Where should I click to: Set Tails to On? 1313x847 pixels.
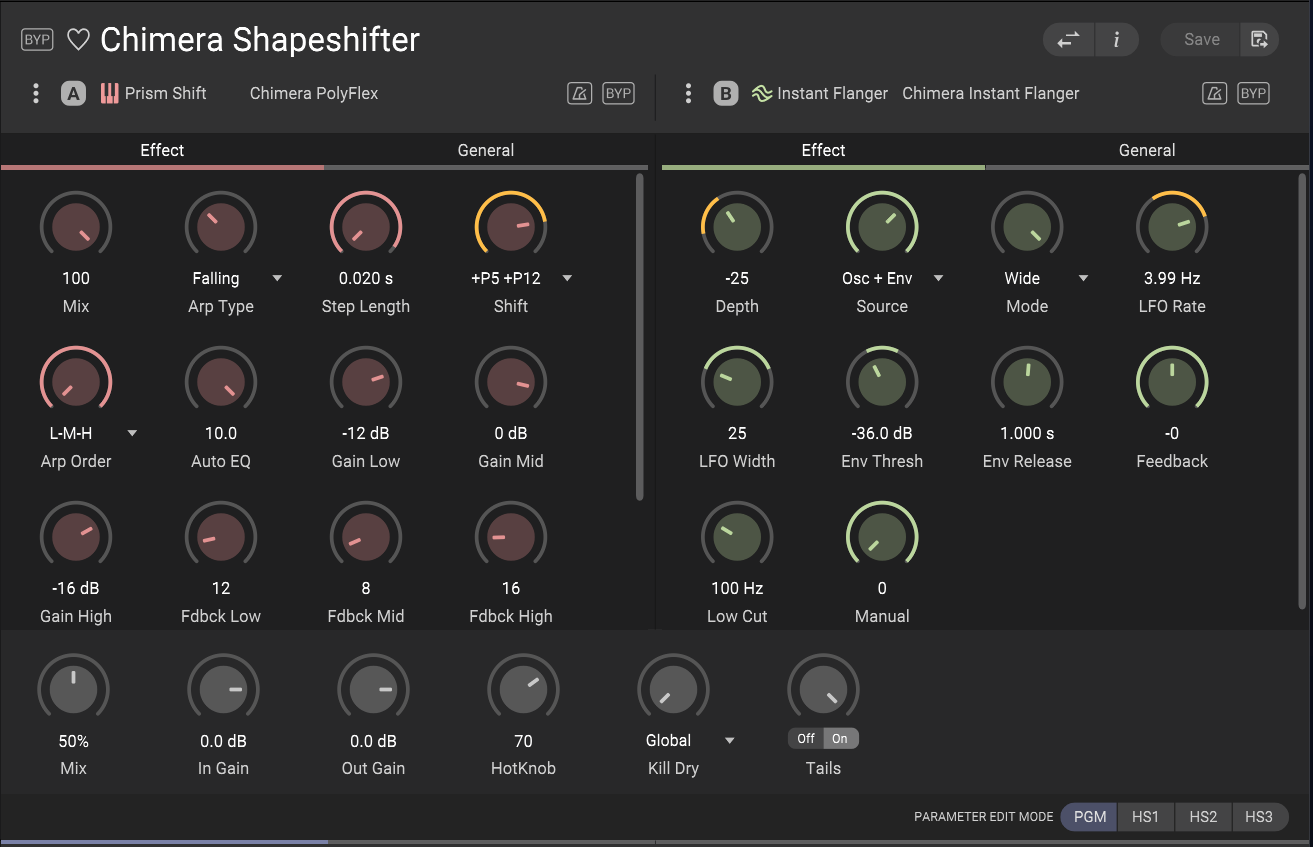[840, 739]
